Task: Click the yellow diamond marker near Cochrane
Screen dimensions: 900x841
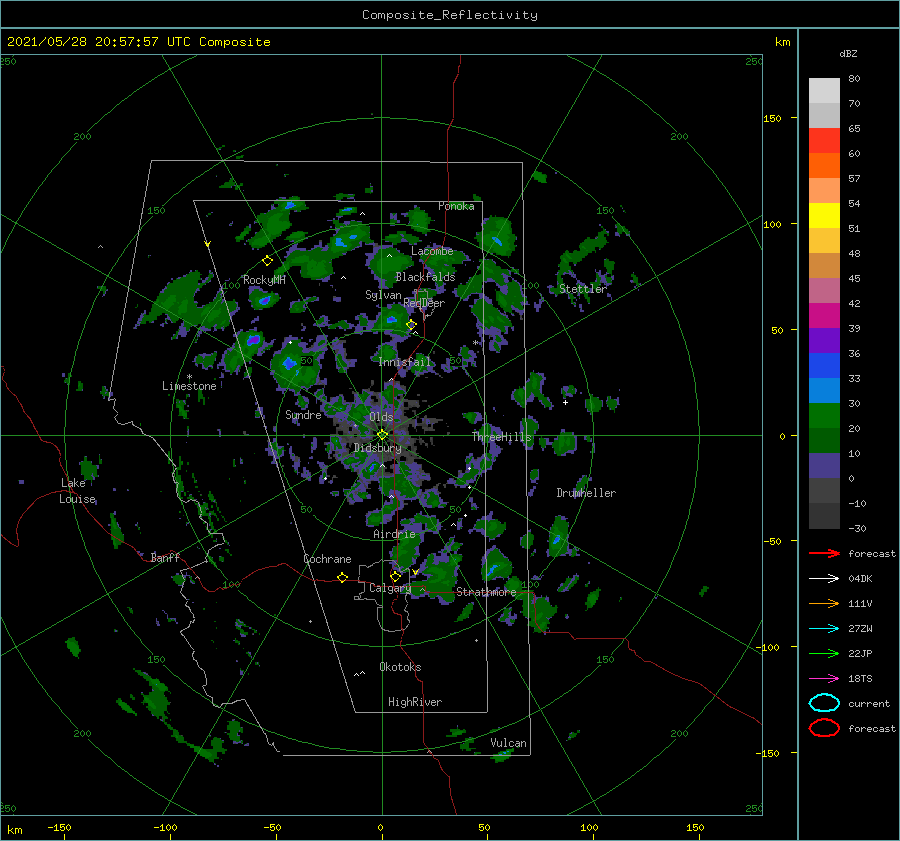Action: (x=342, y=577)
